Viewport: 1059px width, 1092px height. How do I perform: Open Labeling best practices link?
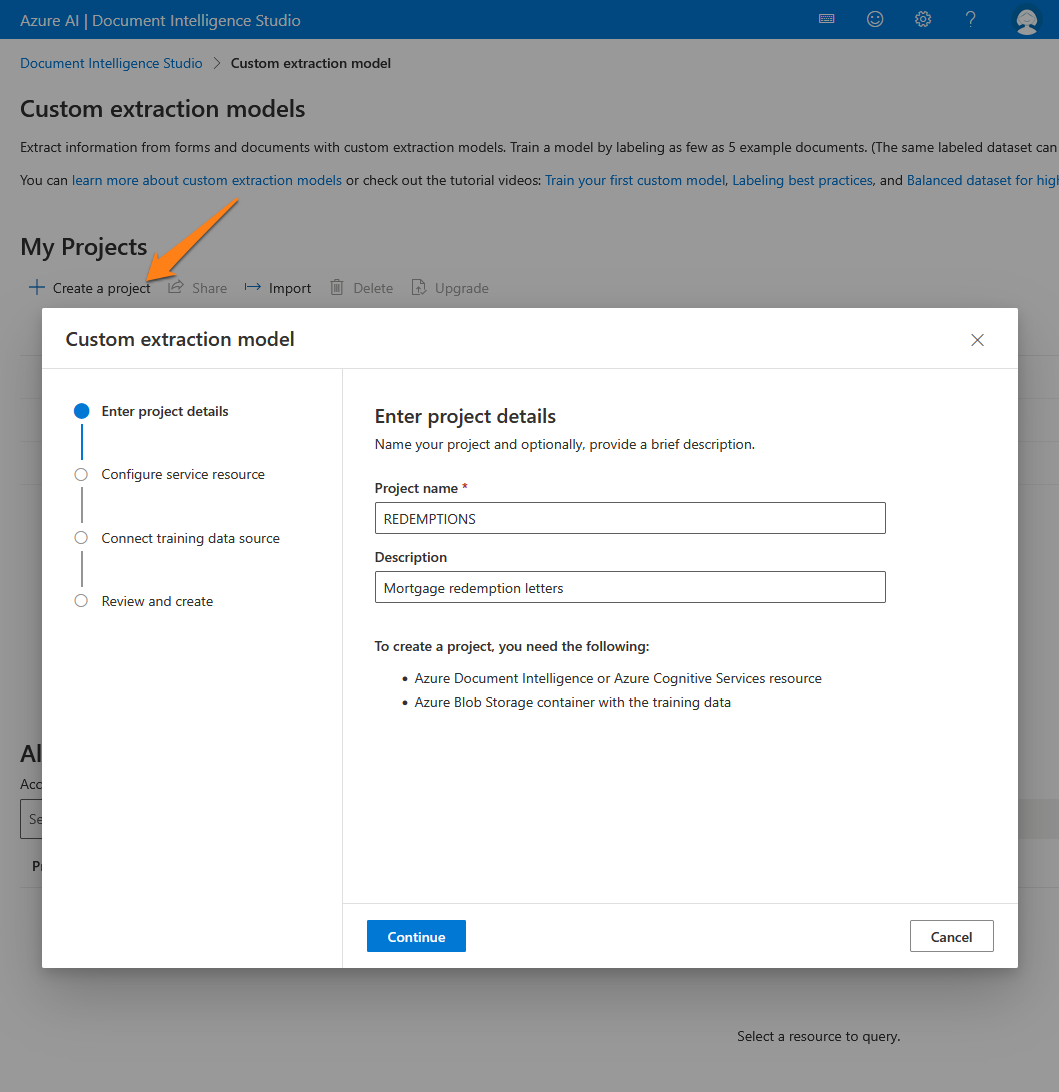[x=802, y=180]
